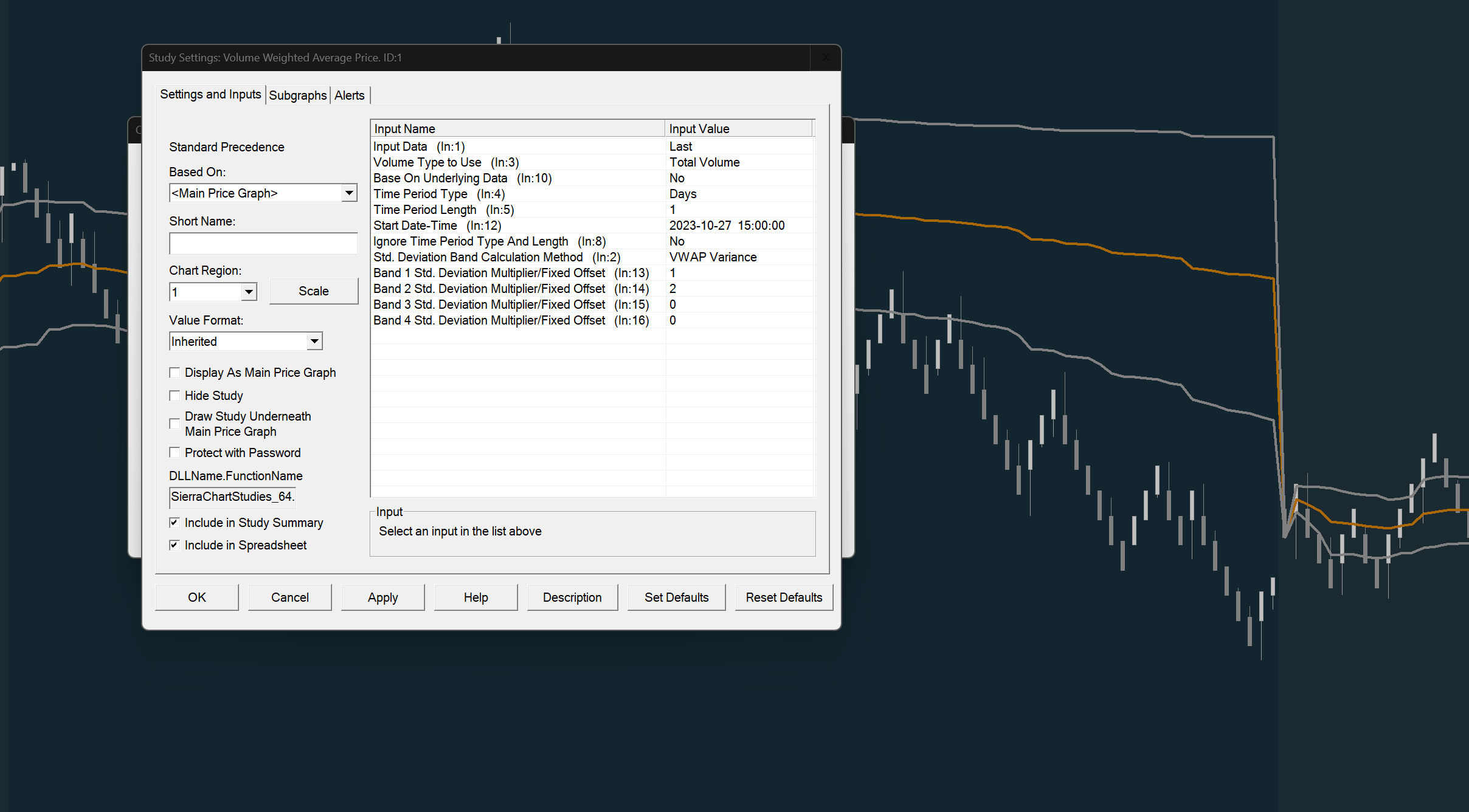The width and height of the screenshot is (1469, 812).
Task: Open the Chart Region dropdown
Action: pyautogui.click(x=249, y=292)
